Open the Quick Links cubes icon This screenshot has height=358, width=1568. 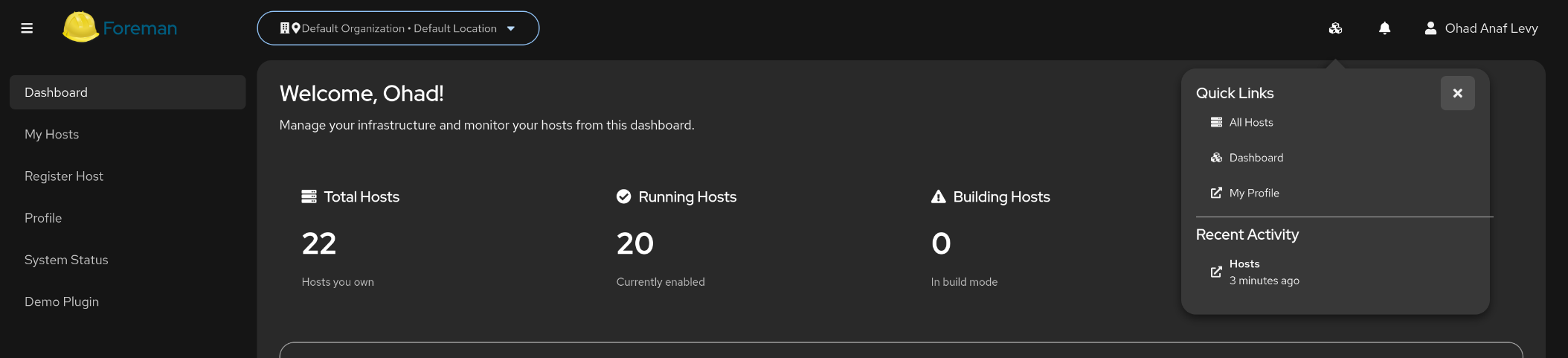point(1335,28)
